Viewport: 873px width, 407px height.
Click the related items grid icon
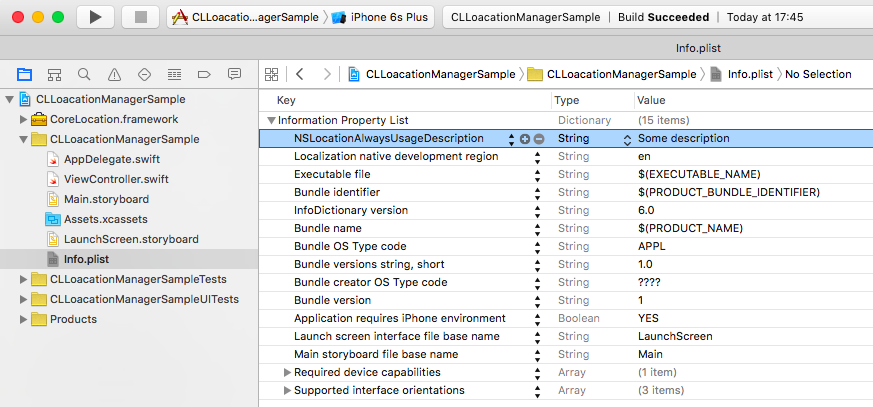[270, 75]
